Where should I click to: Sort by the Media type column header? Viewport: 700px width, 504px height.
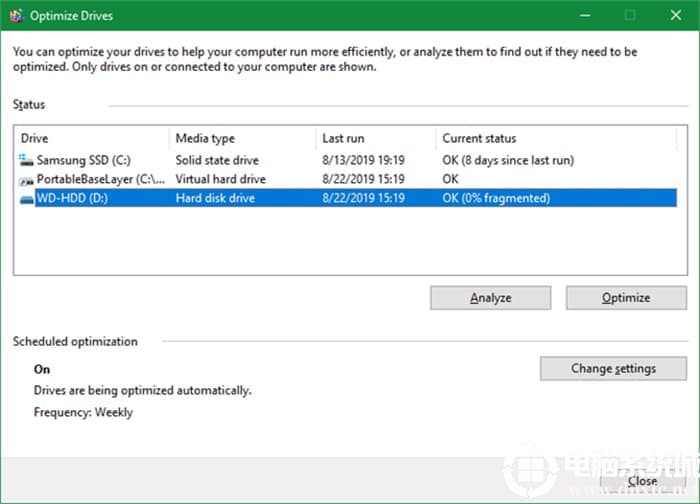point(243,138)
